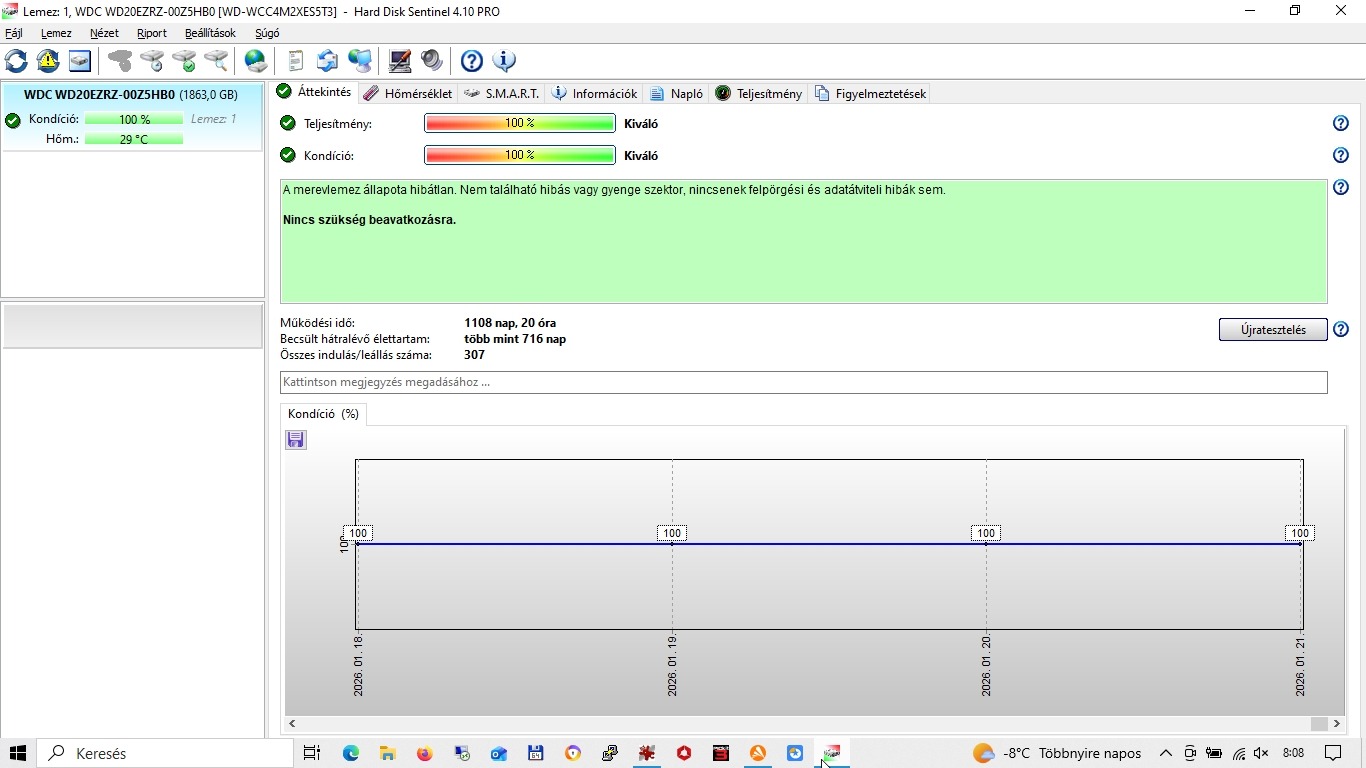This screenshot has height=768, width=1366.
Task: Click the help icon next to Teljesítmény
Action: point(1341,123)
